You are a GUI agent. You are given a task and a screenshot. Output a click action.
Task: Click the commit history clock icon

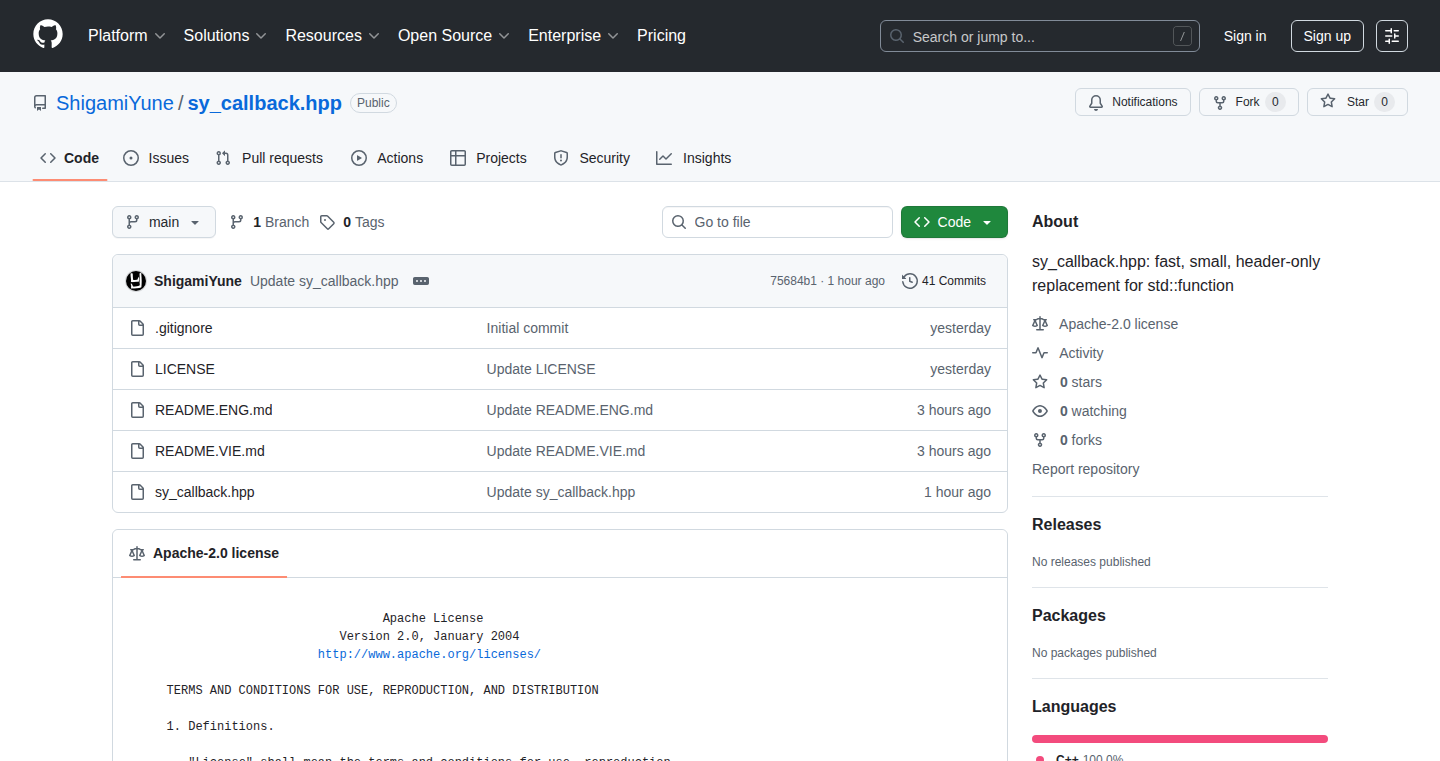coord(910,281)
